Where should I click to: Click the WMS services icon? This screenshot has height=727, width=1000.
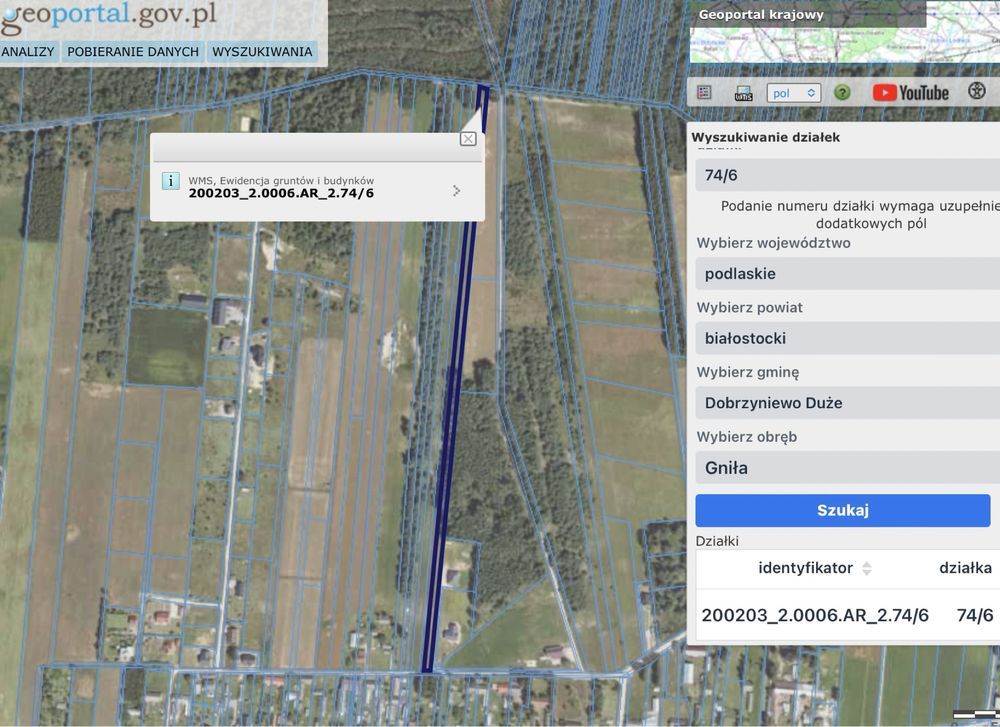pyautogui.click(x=744, y=93)
